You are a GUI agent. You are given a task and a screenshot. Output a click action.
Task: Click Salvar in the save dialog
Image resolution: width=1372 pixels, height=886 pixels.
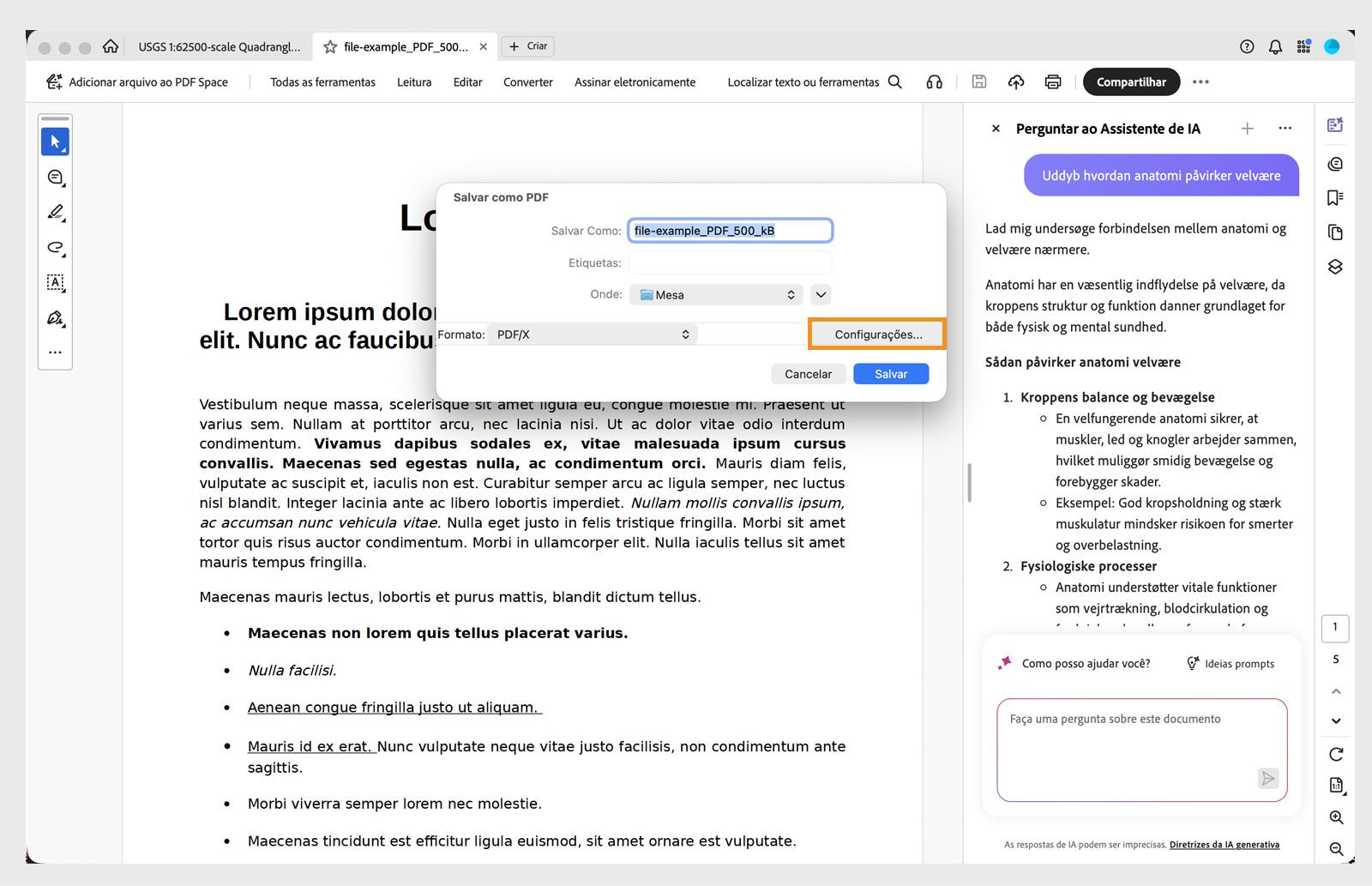(891, 374)
